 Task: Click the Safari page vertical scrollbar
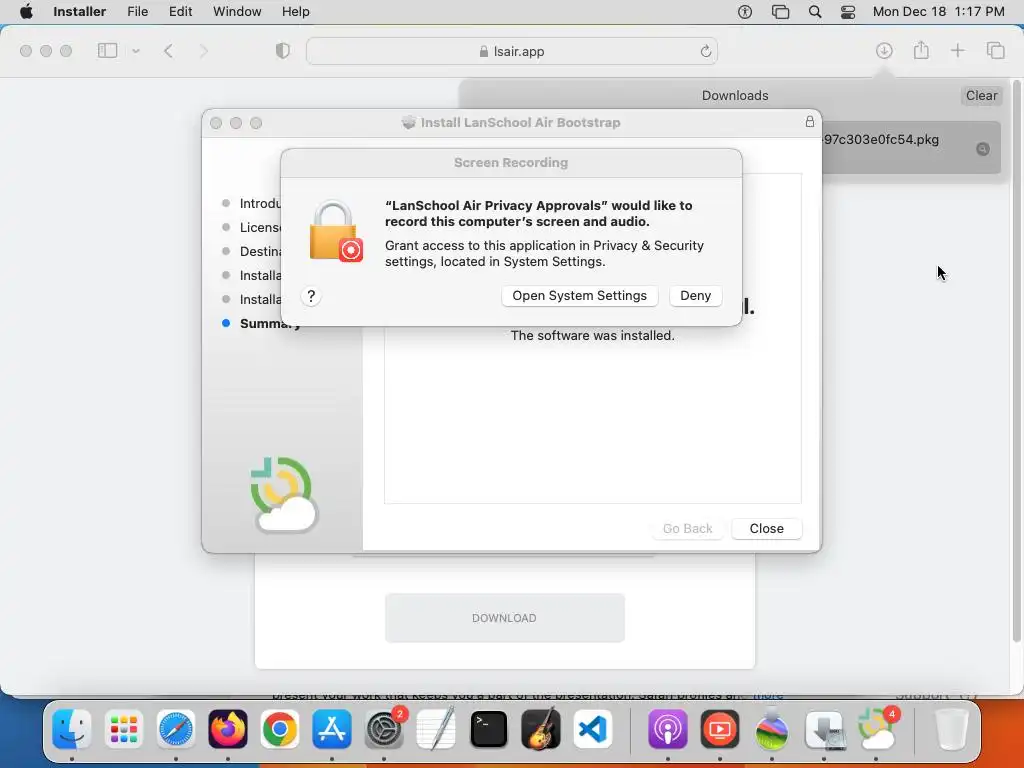1016,359
